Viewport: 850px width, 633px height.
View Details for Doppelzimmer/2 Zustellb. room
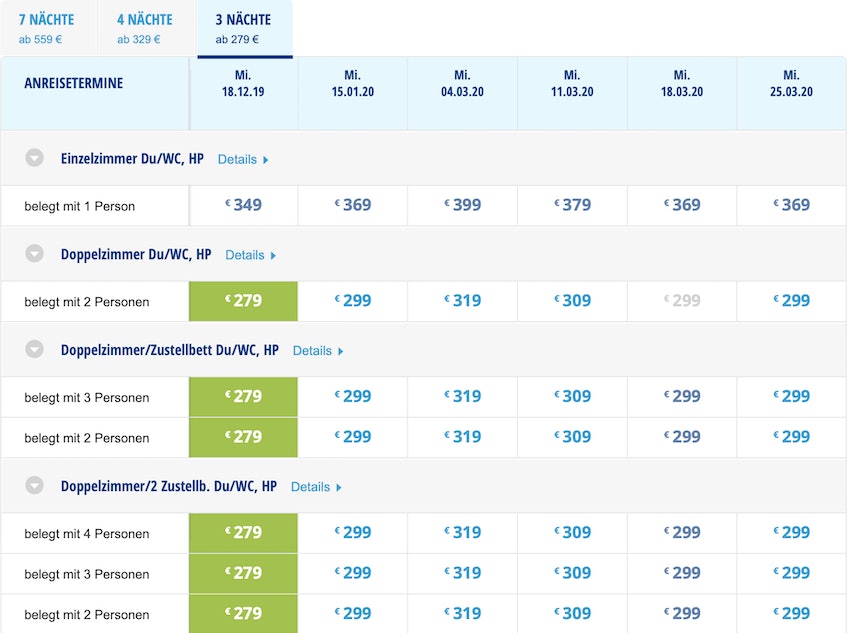pos(316,487)
